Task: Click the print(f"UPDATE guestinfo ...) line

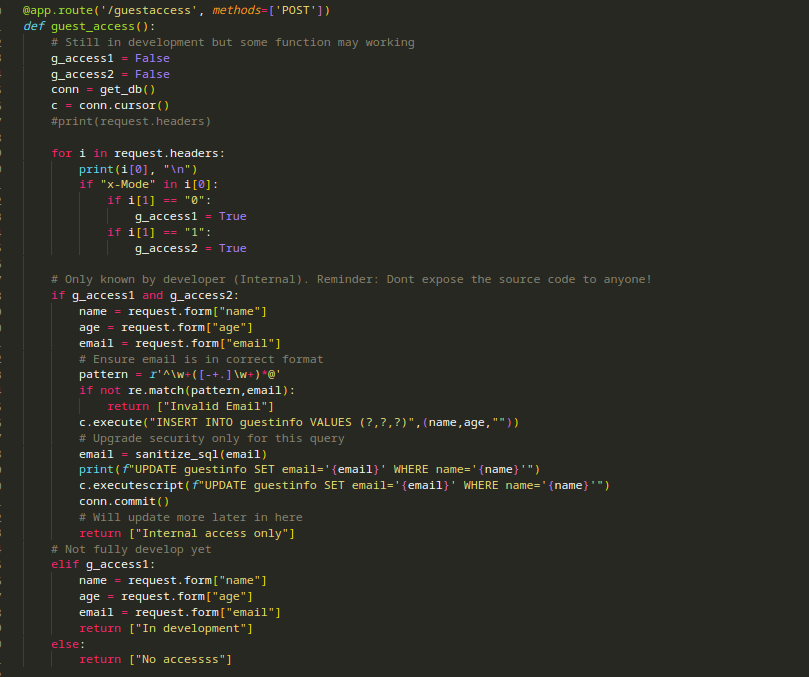Action: tap(310, 470)
